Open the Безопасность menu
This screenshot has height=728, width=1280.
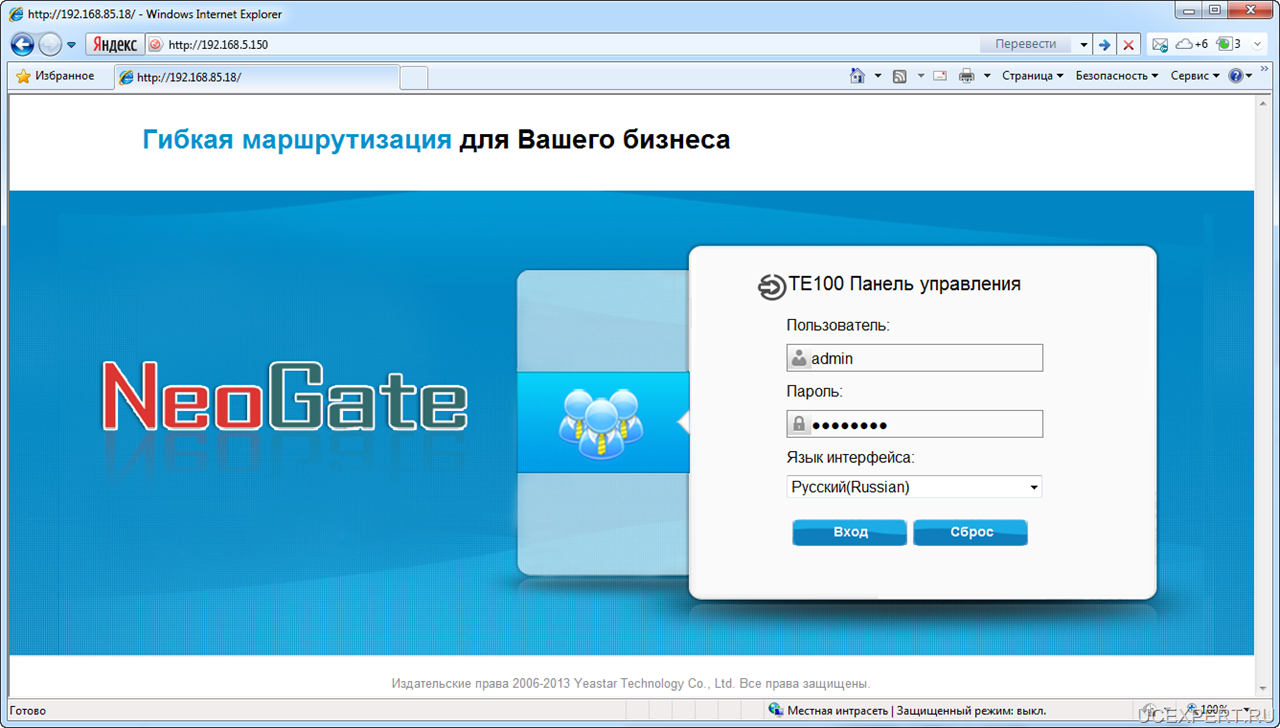pos(1117,76)
